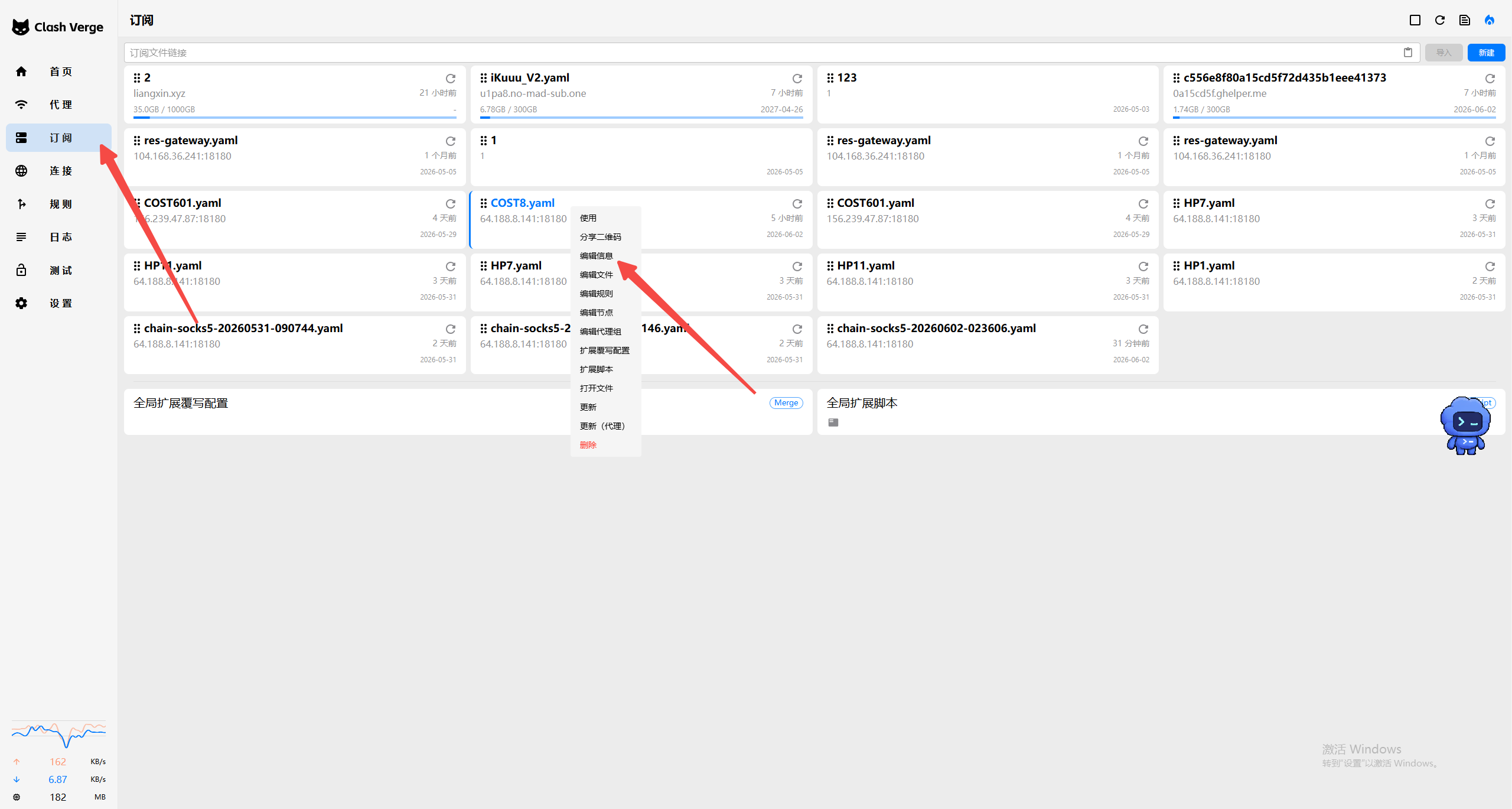
Task: Click the memory usage 182 MB readout
Action: 58,797
